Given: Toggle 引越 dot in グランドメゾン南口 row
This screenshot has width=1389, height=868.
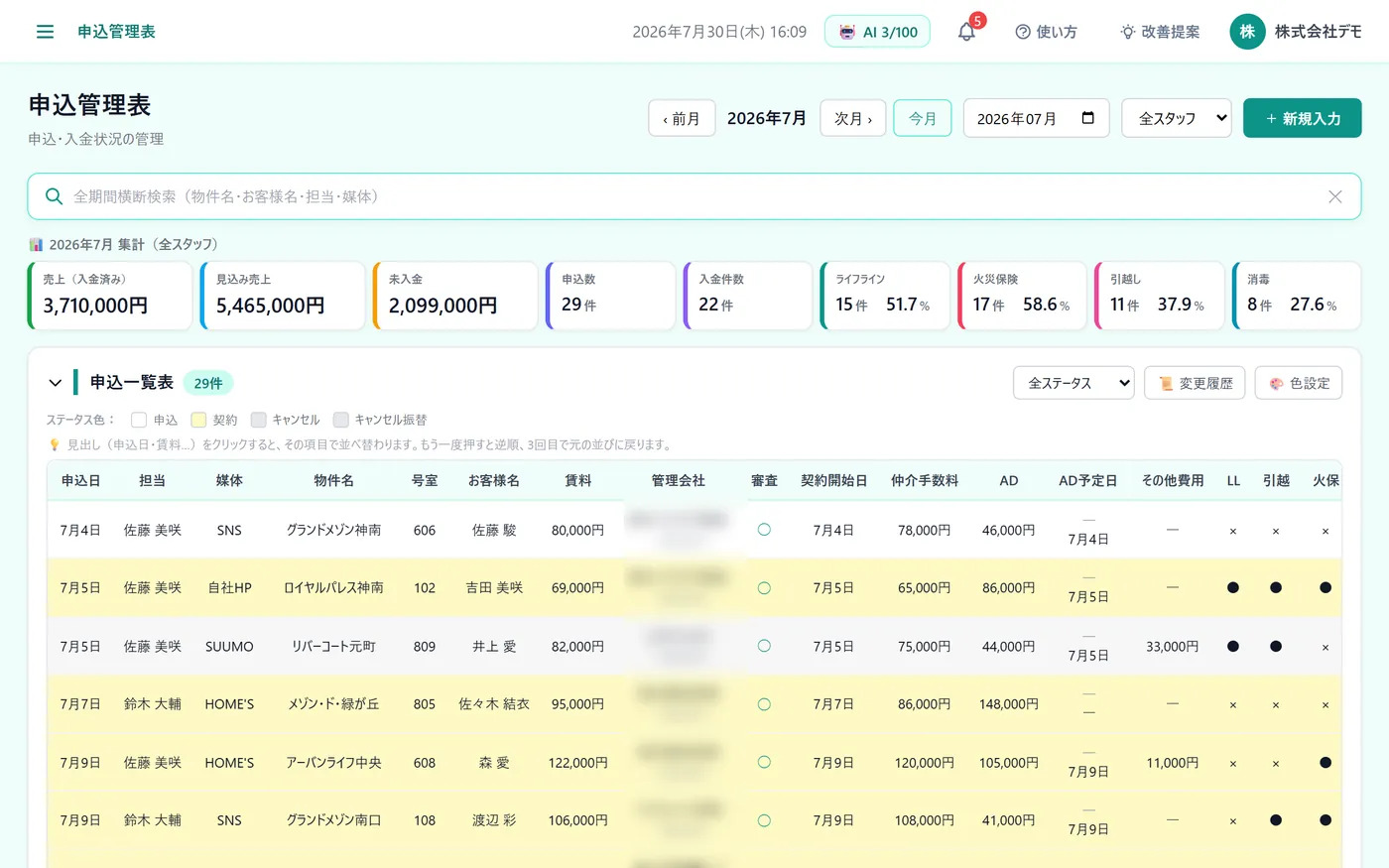Looking at the screenshot, I should tap(1276, 820).
